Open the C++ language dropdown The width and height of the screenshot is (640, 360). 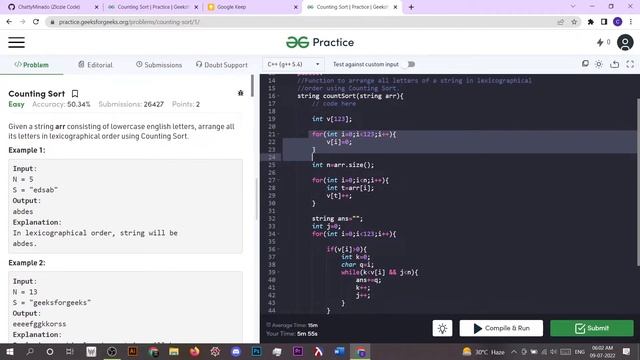click(293, 64)
